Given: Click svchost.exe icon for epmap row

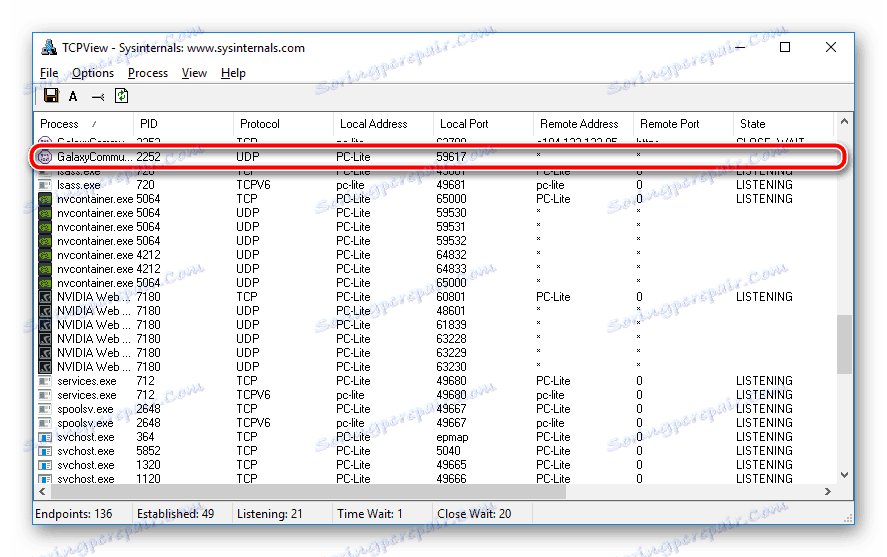Looking at the screenshot, I should (x=44, y=437).
